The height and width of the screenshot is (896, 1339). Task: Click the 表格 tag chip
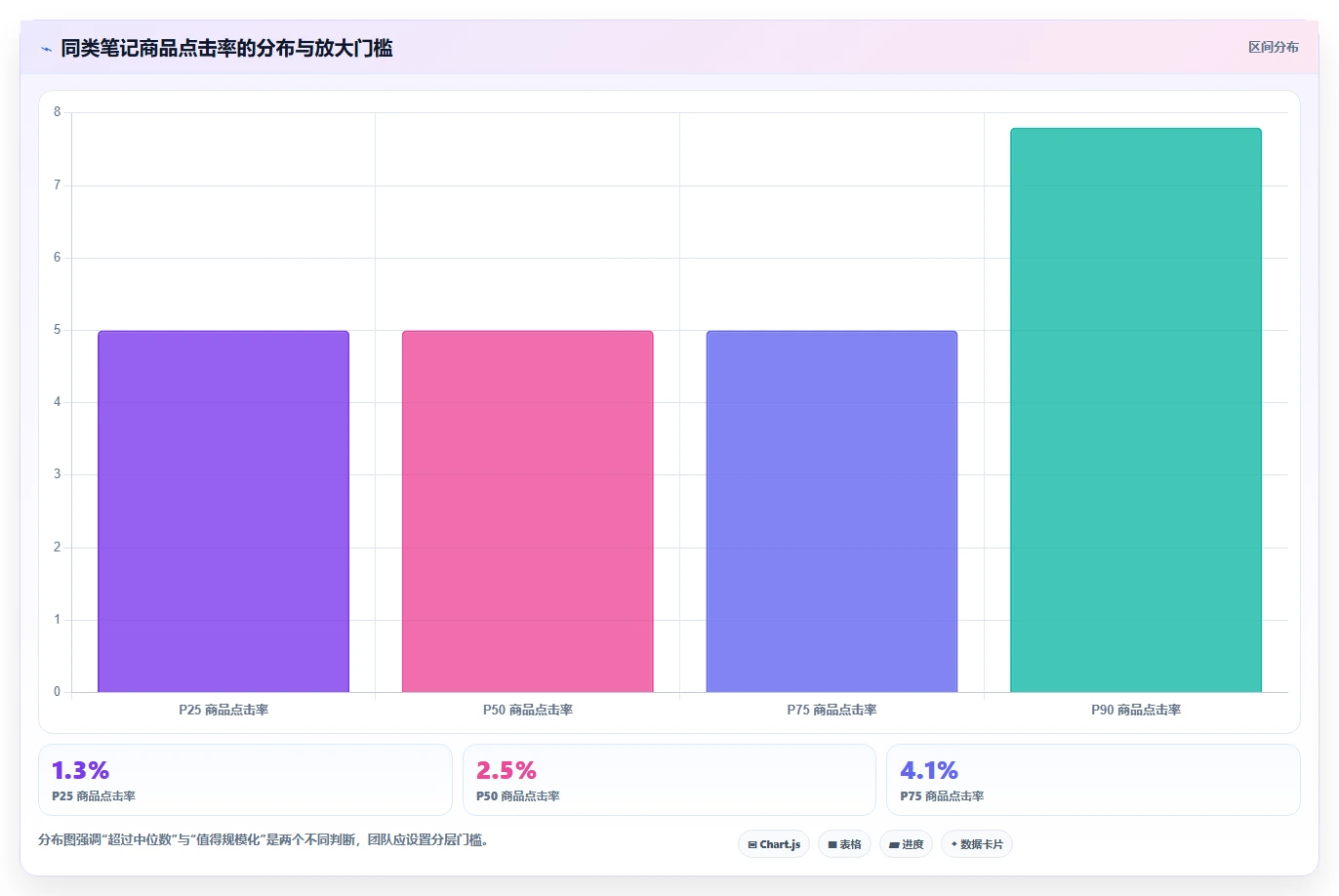(844, 844)
